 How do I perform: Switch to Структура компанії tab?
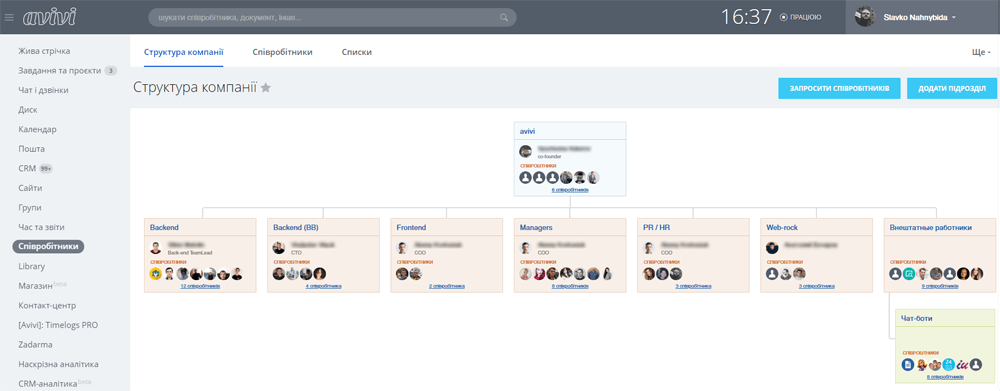(x=184, y=52)
